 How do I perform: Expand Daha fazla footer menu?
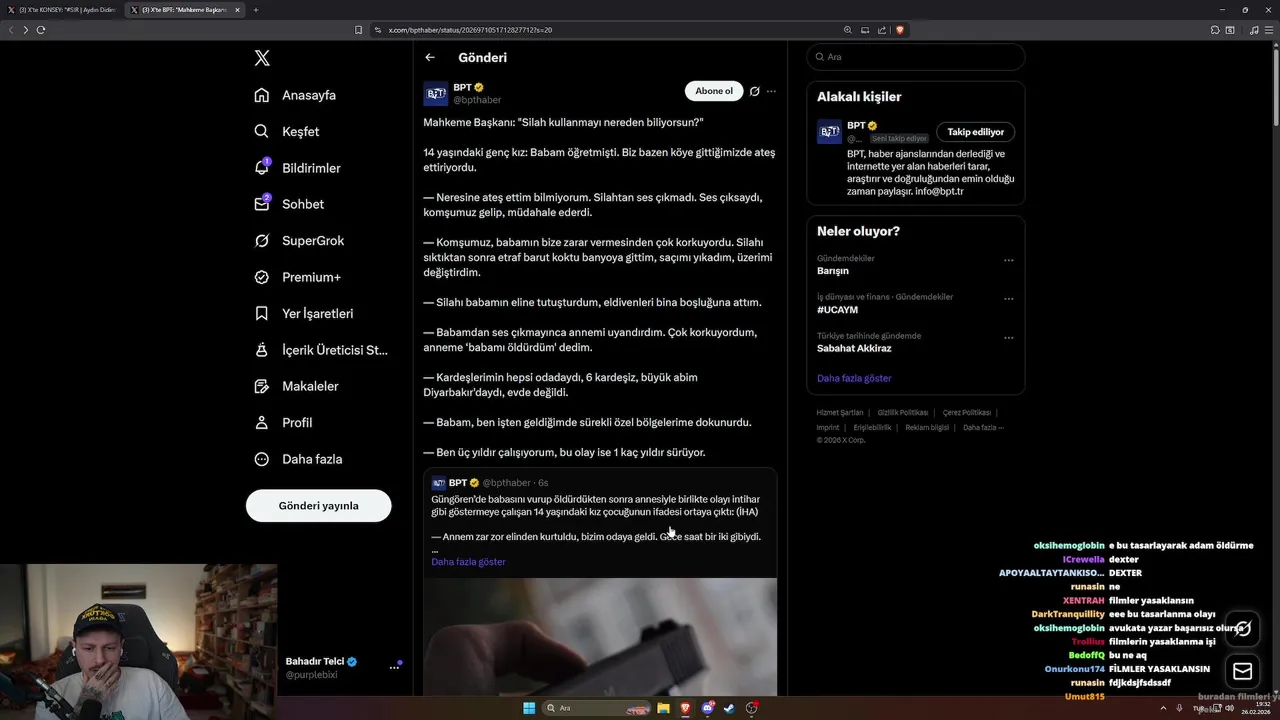click(x=983, y=428)
